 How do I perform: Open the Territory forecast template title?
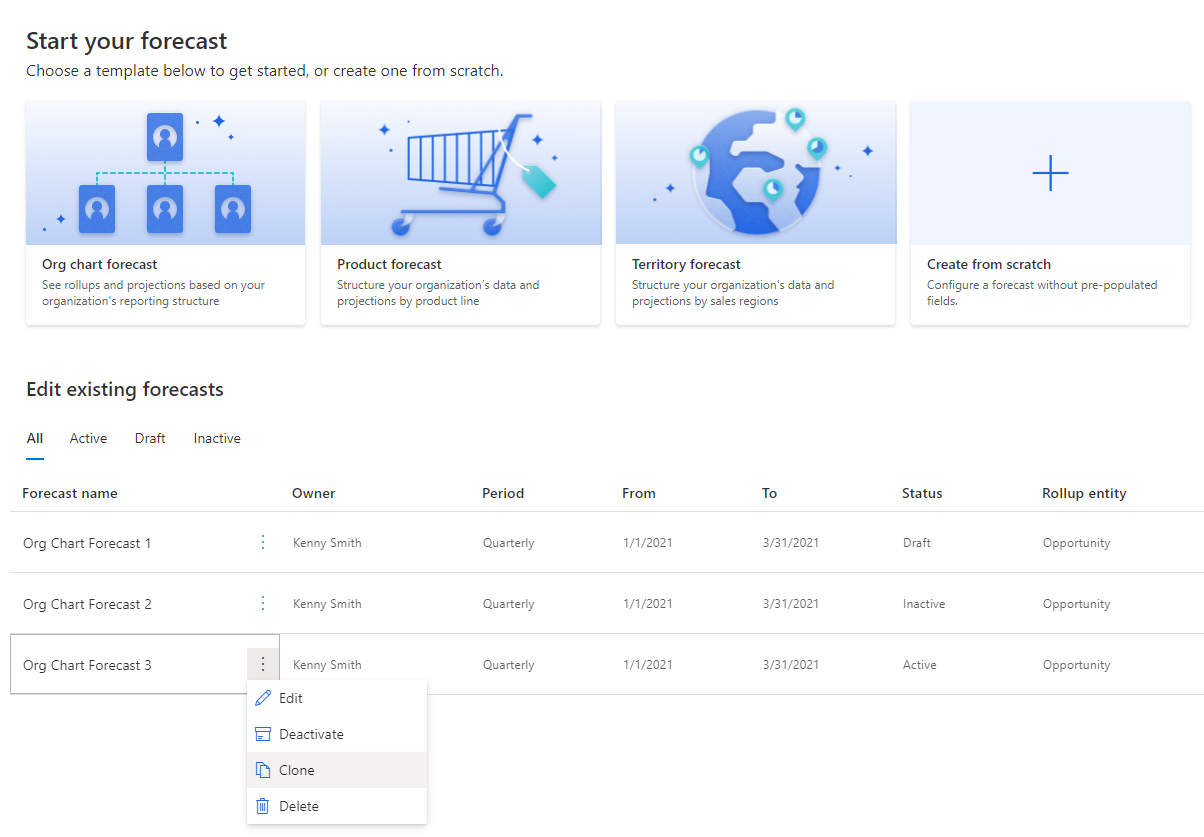coord(686,264)
